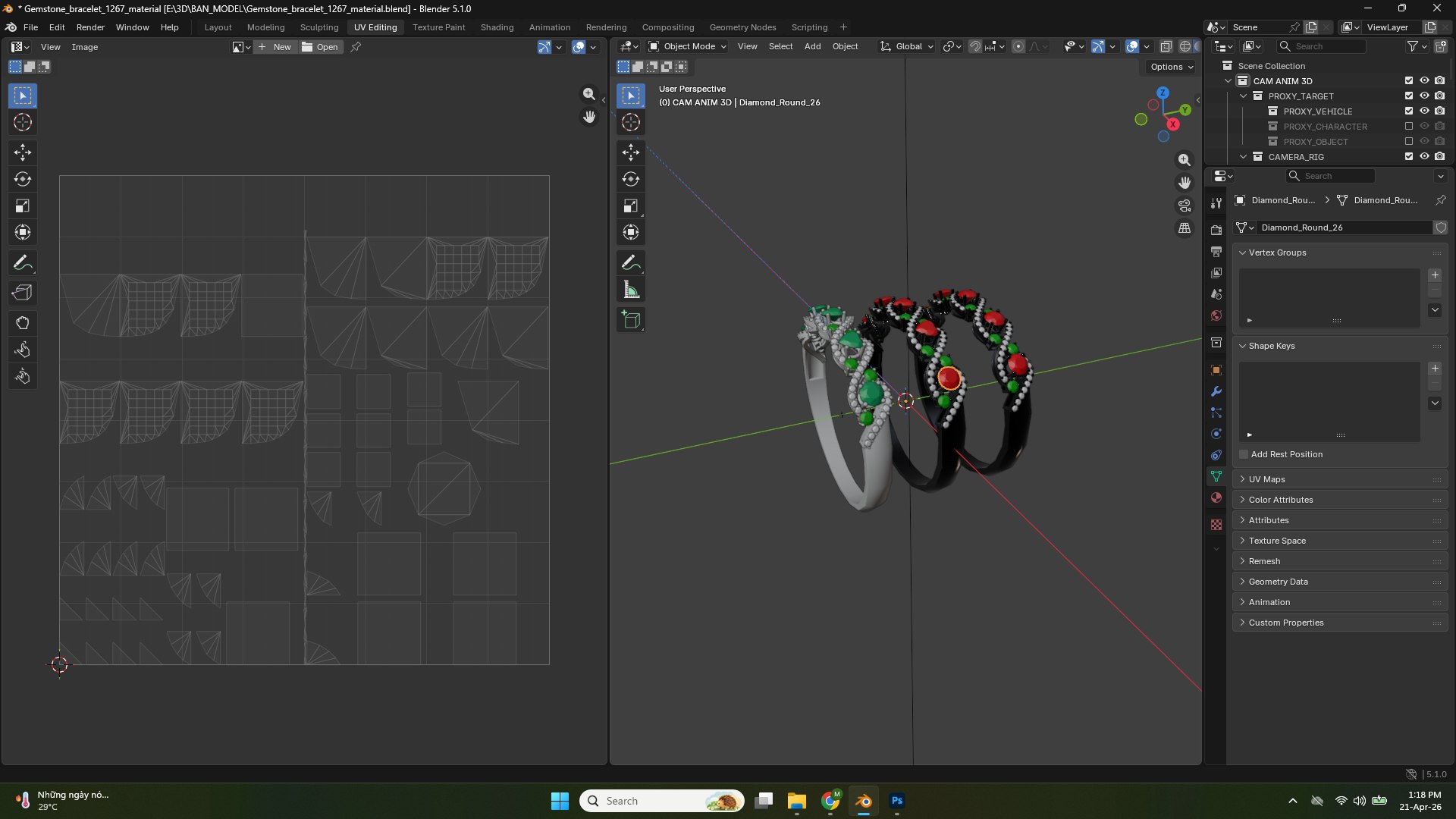Screen dimensions: 1456x819
Task: Select the Rotate tool in 3D viewport
Action: [631, 179]
